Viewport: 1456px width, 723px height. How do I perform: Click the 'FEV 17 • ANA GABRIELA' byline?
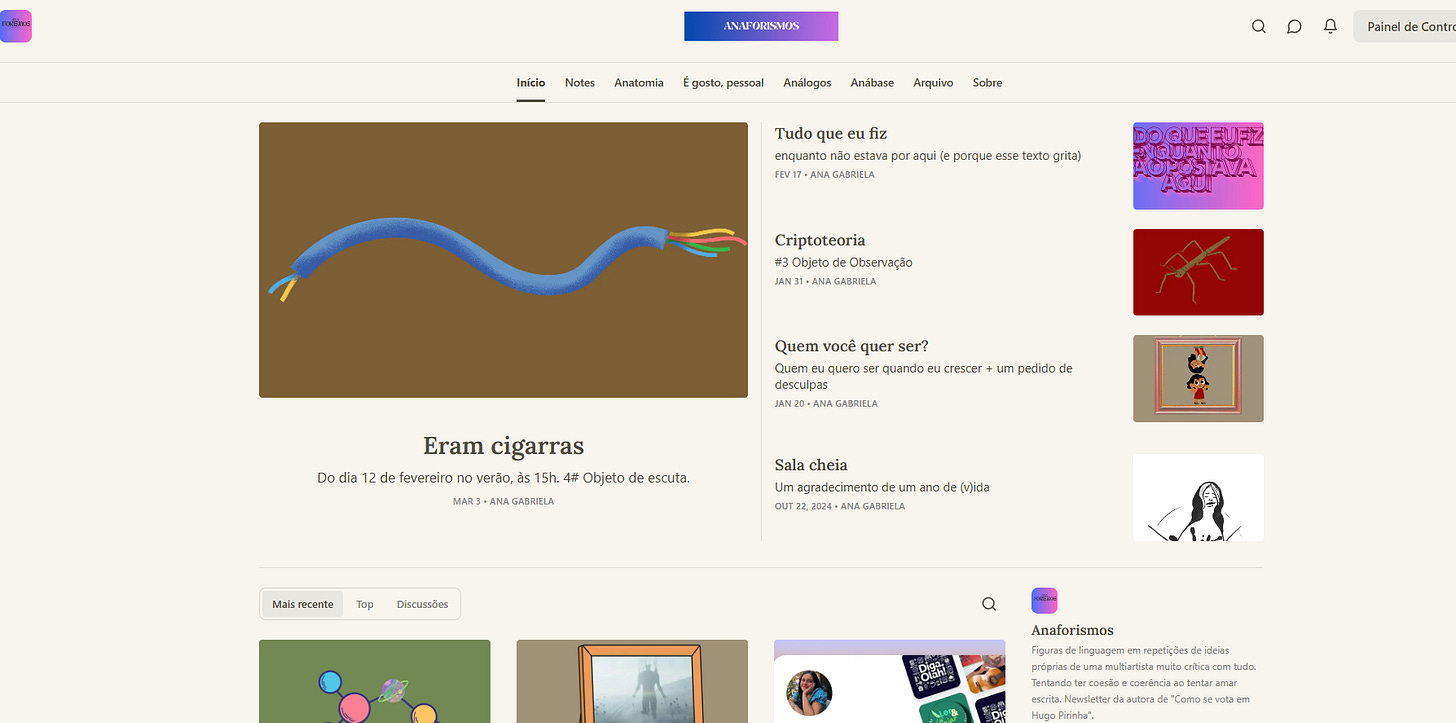[825, 174]
